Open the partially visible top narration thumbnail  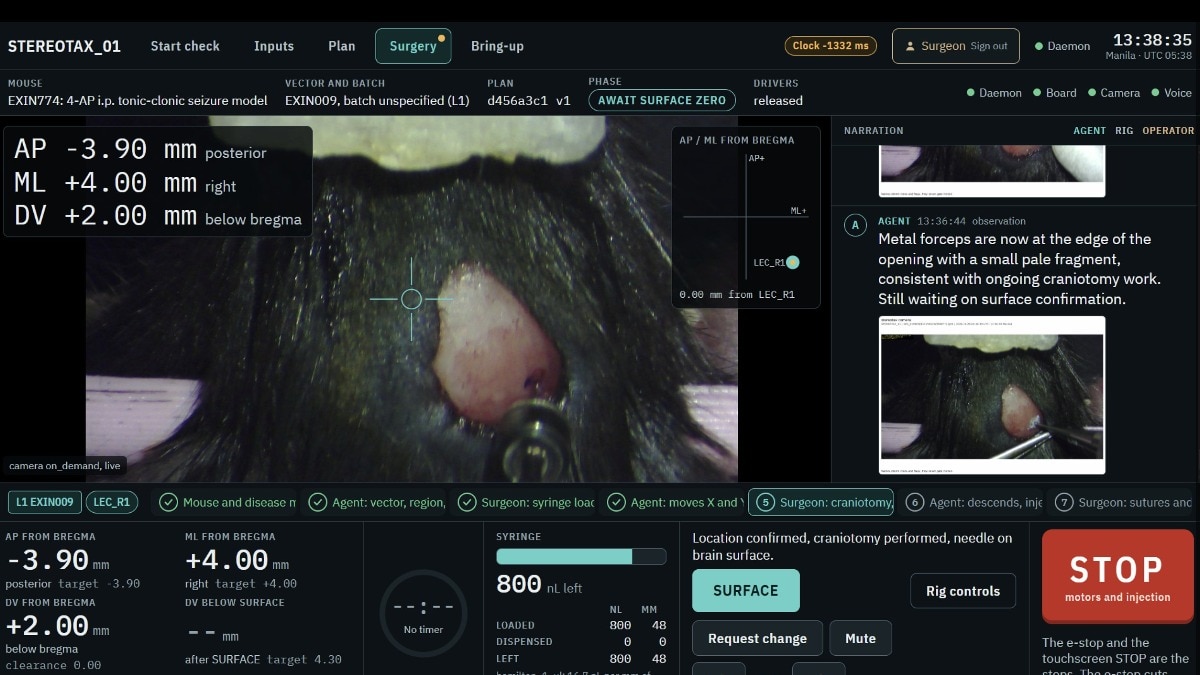click(x=992, y=172)
